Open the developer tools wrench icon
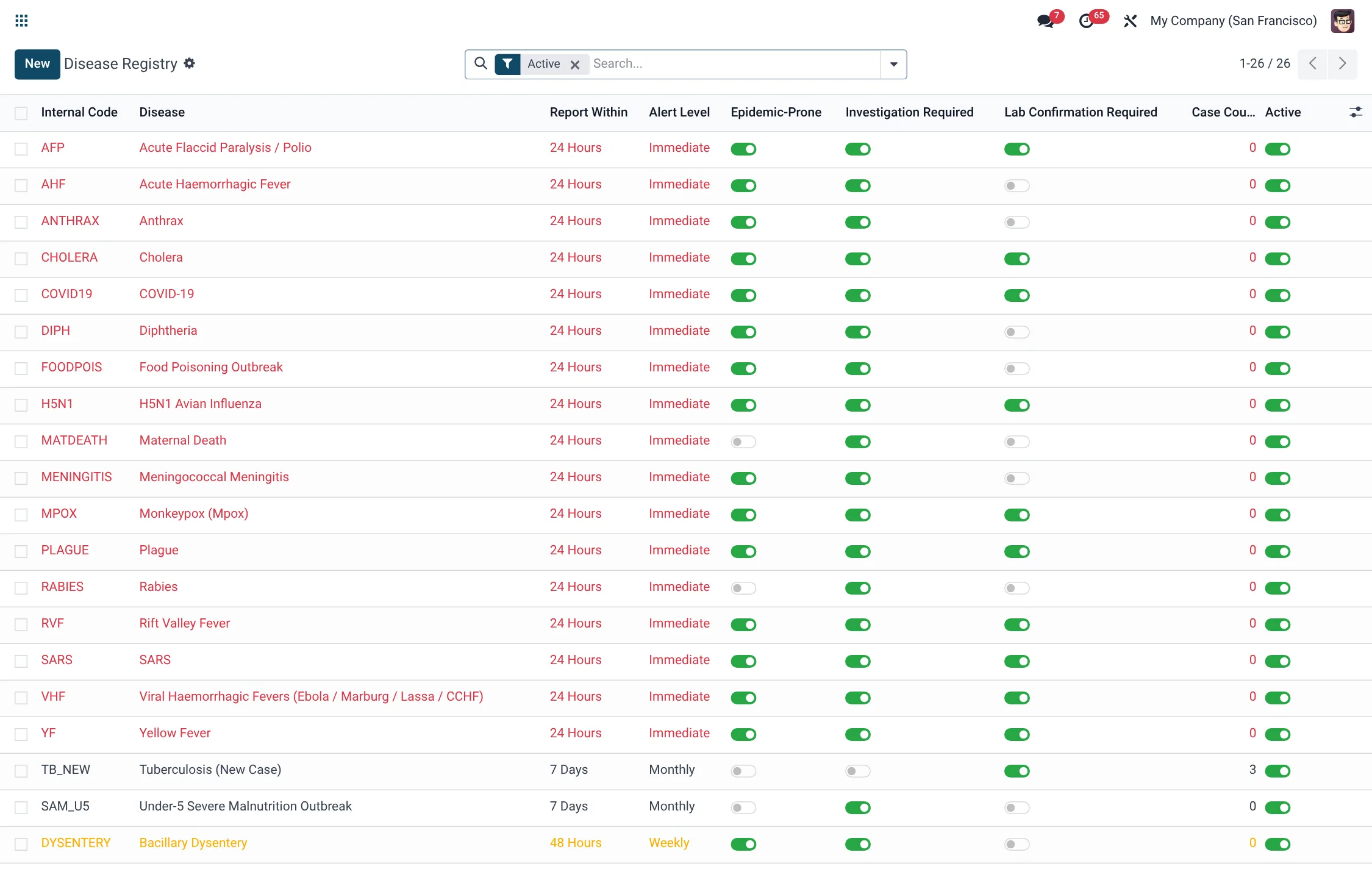Image resolution: width=1372 pixels, height=869 pixels. coord(1130,21)
